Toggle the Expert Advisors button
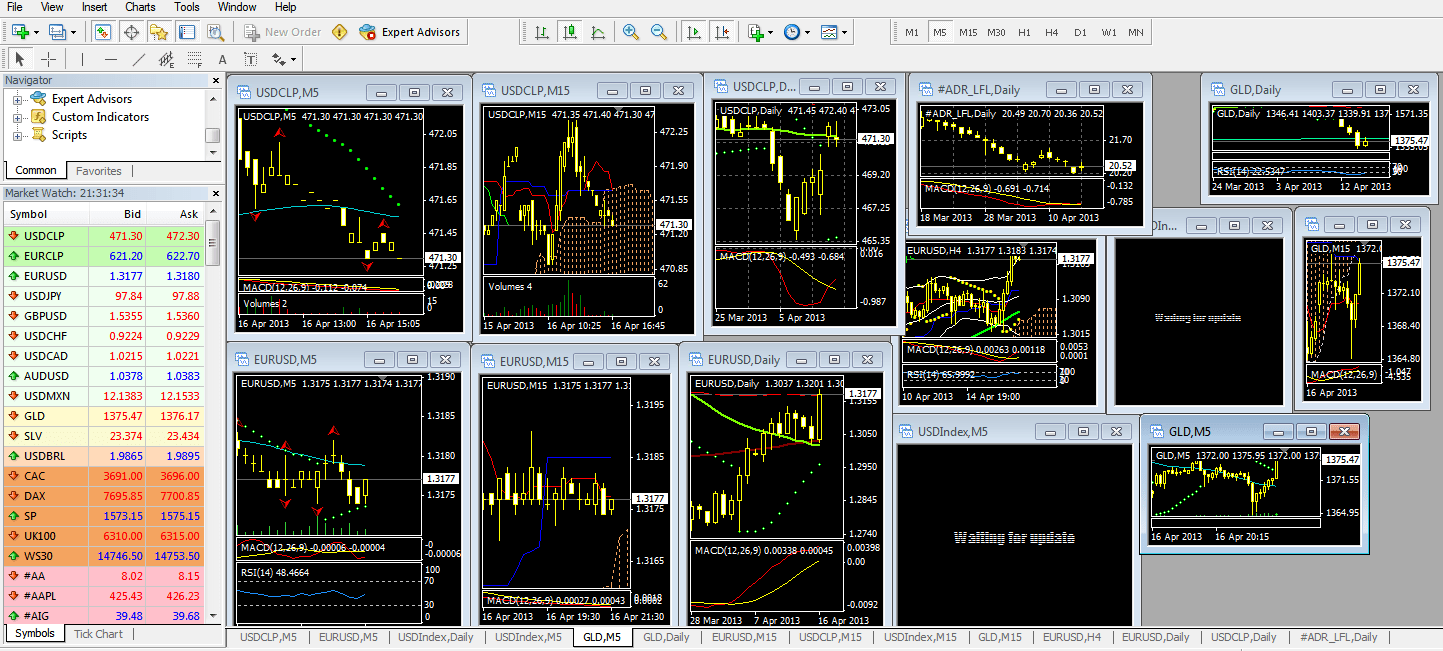The width and height of the screenshot is (1443, 651). (x=410, y=32)
